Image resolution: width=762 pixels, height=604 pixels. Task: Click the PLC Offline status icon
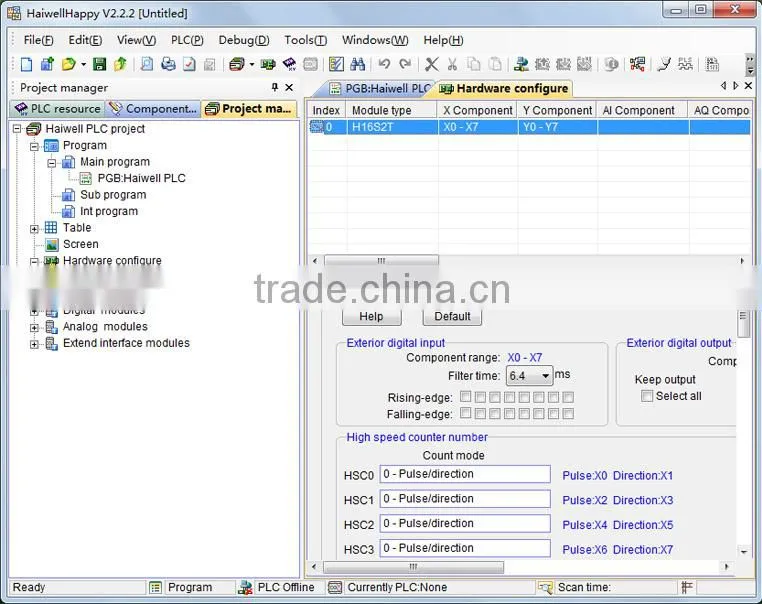245,587
